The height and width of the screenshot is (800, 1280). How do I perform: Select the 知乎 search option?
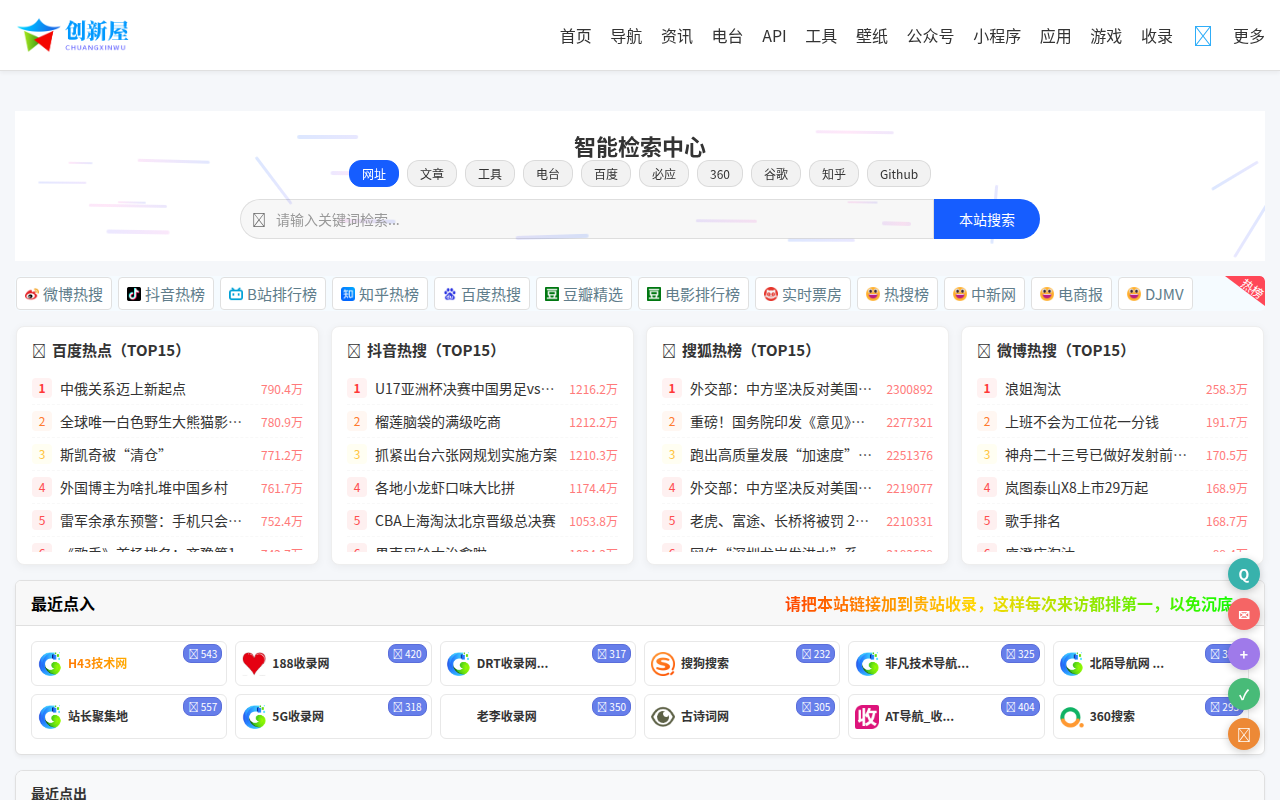[834, 174]
